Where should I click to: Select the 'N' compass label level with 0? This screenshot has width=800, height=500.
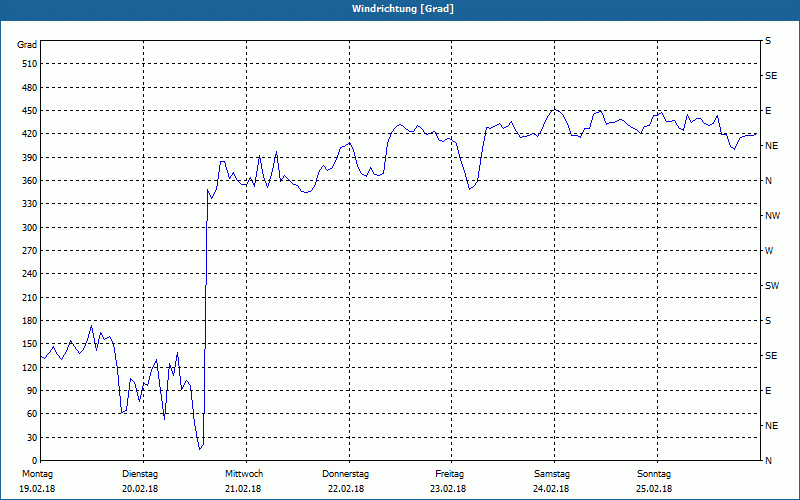pos(768,461)
